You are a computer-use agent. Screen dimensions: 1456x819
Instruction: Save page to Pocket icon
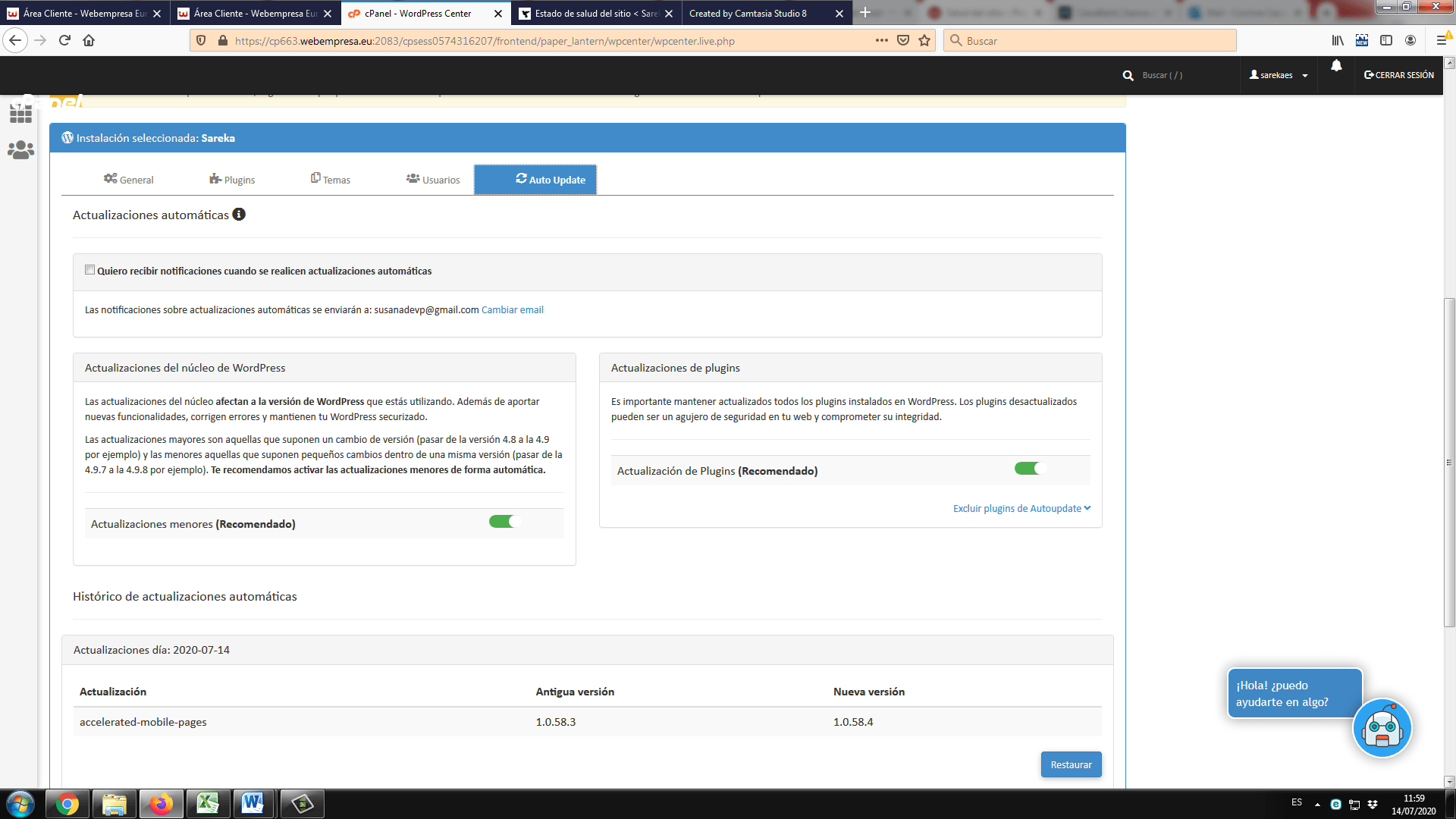tap(902, 40)
